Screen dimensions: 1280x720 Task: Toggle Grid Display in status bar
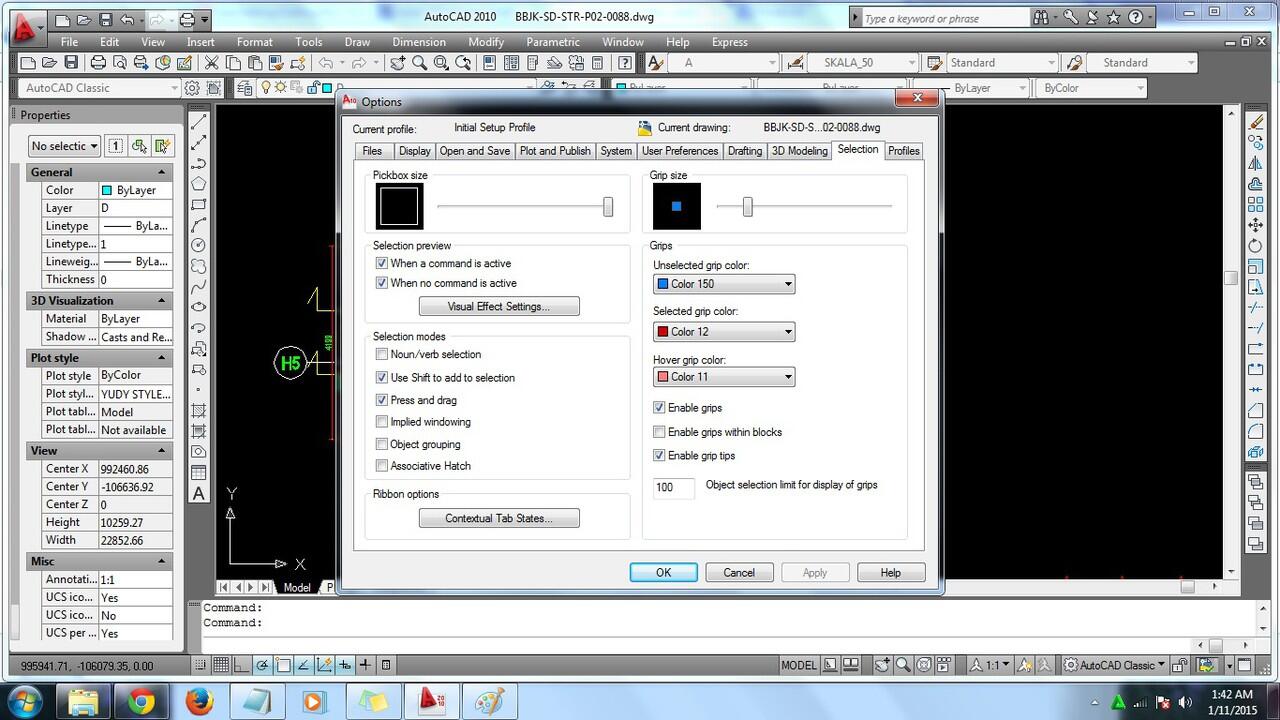[221, 665]
